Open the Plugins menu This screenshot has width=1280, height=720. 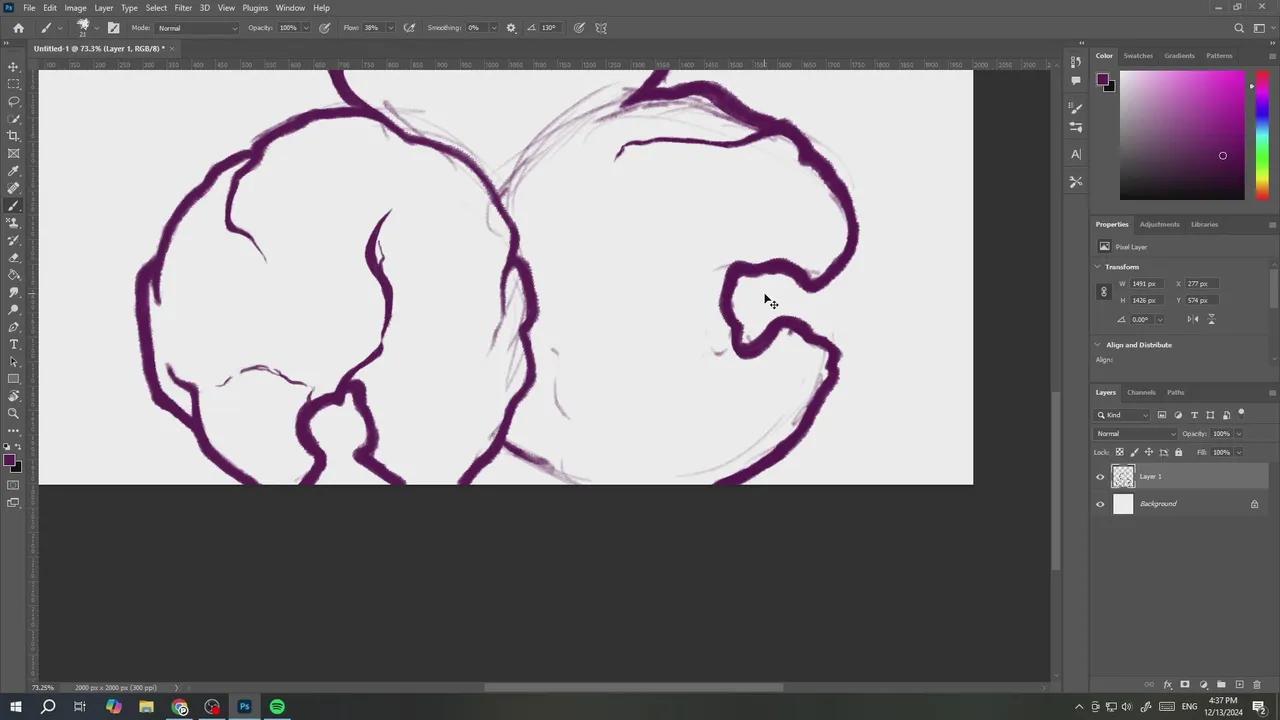[x=255, y=8]
